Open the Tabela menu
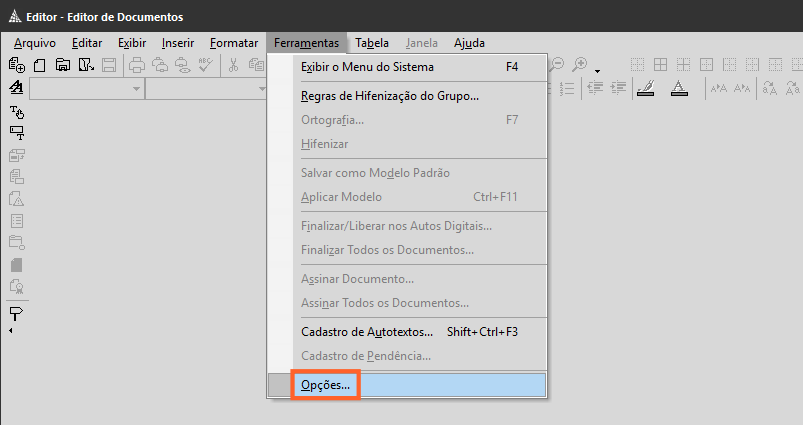803x425 pixels. 372,43
